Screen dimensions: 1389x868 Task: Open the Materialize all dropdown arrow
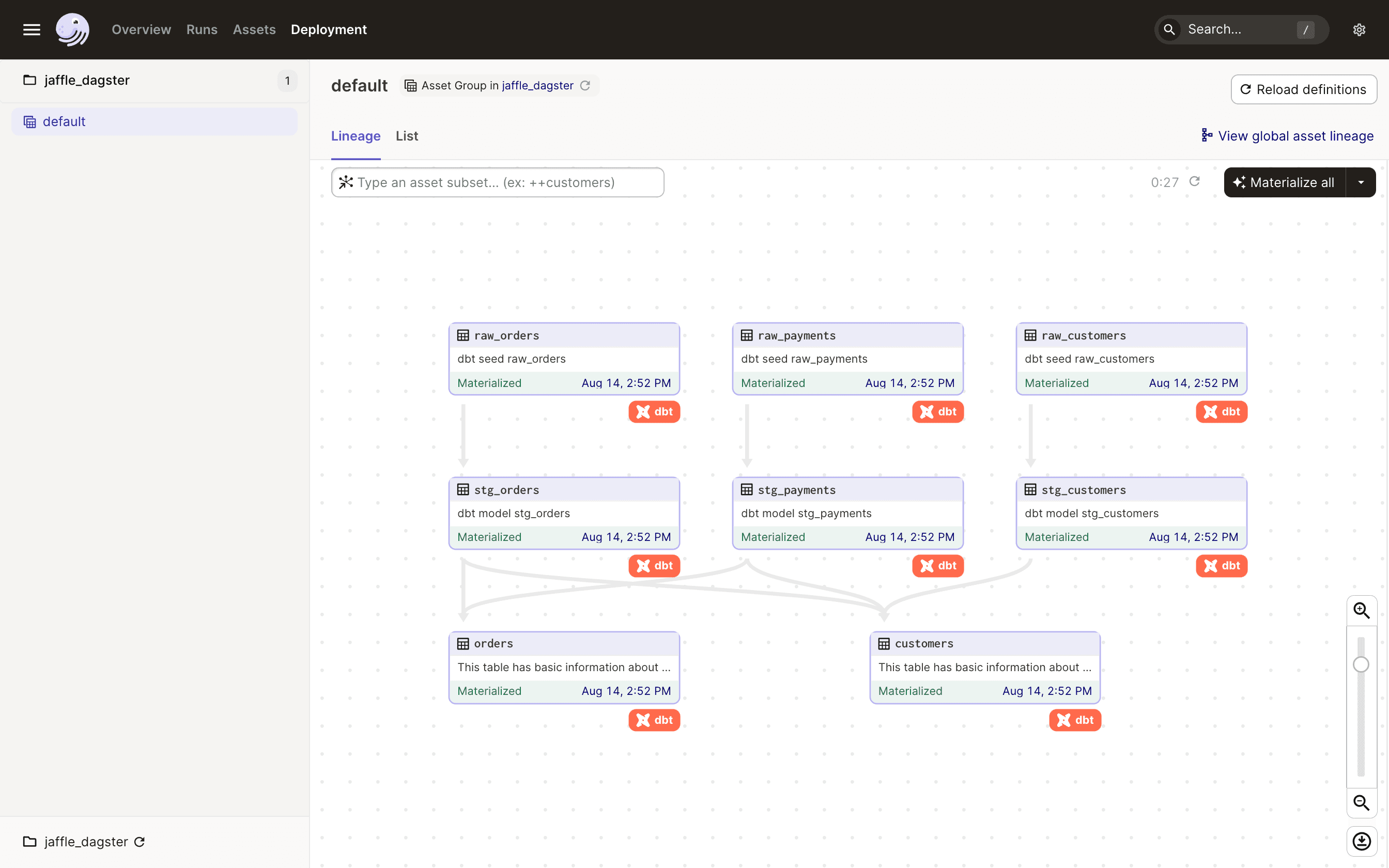click(x=1361, y=182)
